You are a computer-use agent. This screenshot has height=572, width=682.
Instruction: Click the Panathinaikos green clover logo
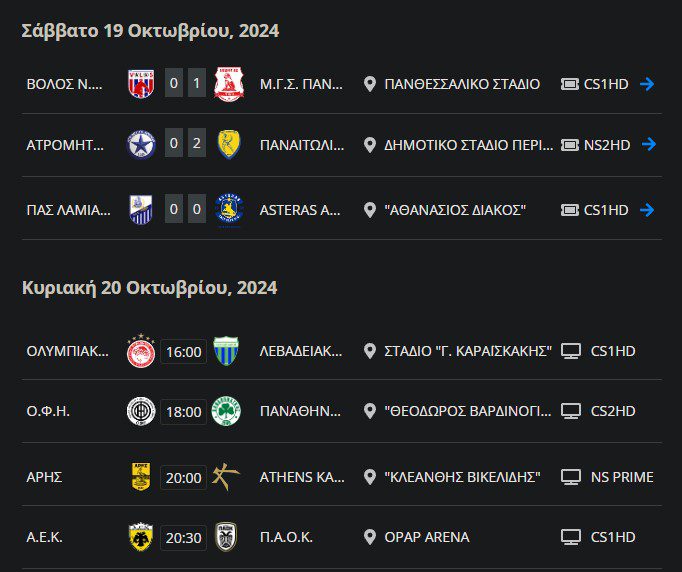[226, 411]
